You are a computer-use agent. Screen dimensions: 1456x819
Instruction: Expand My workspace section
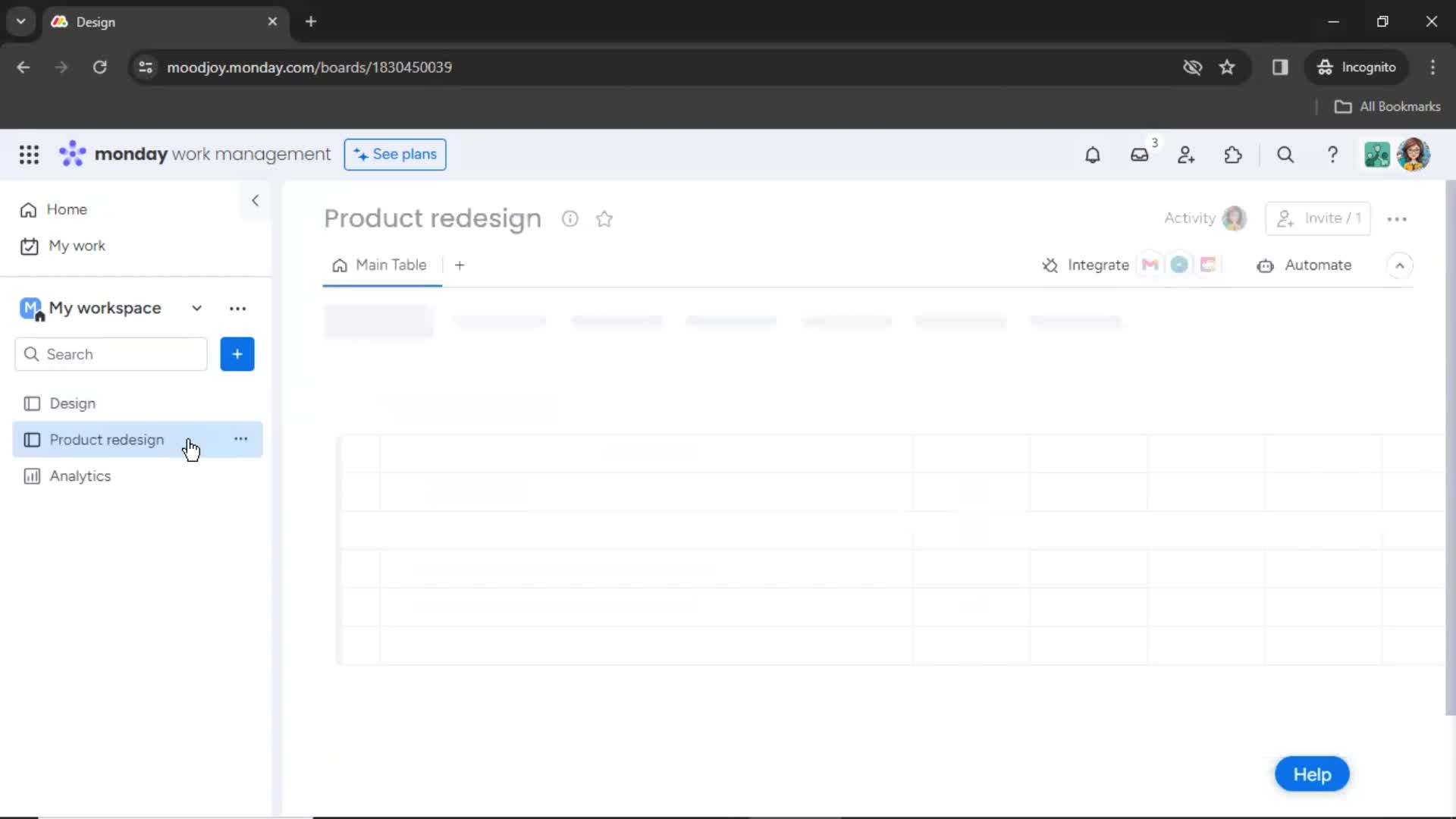pos(196,308)
